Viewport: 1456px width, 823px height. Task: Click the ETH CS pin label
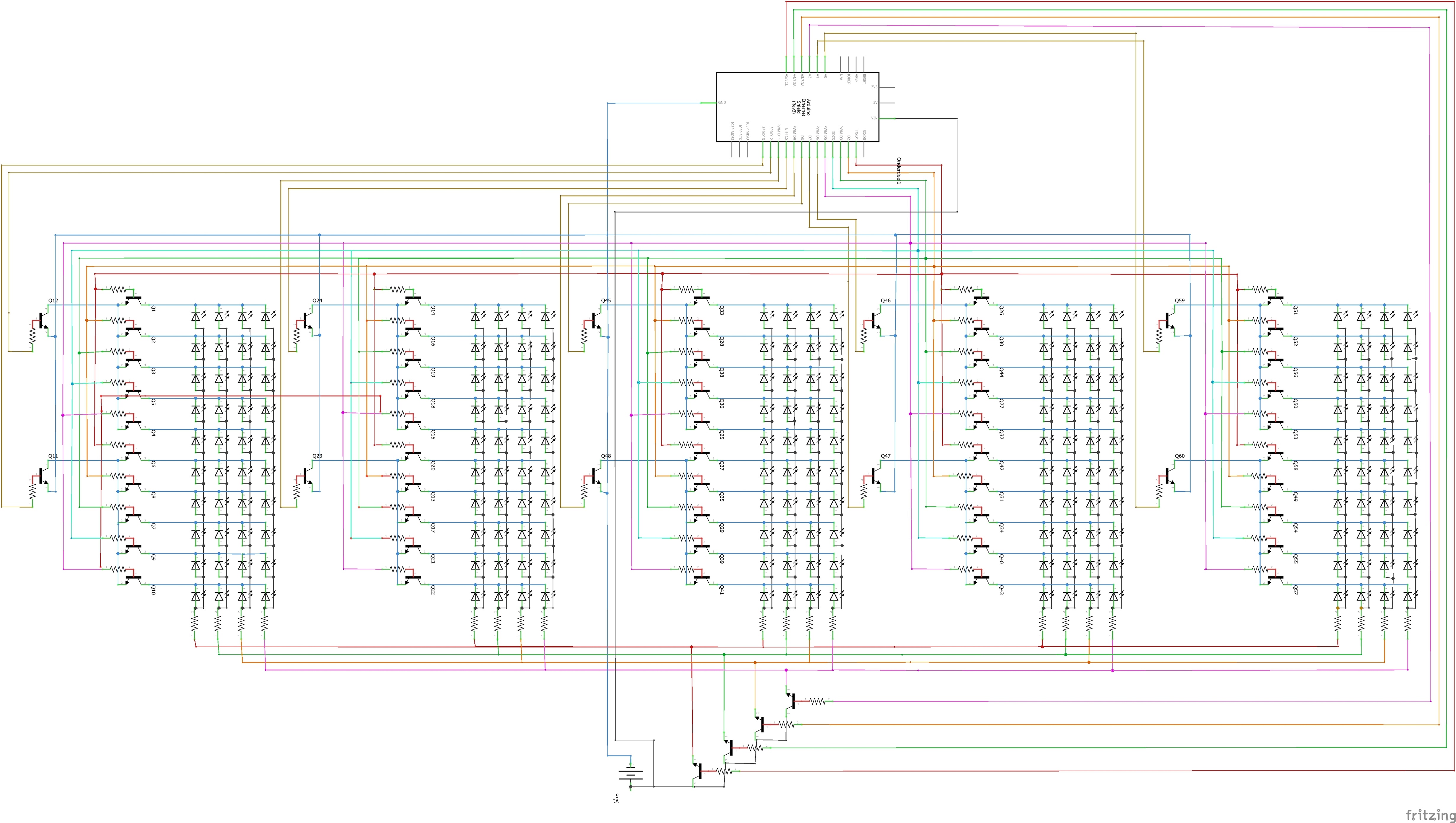[x=787, y=135]
